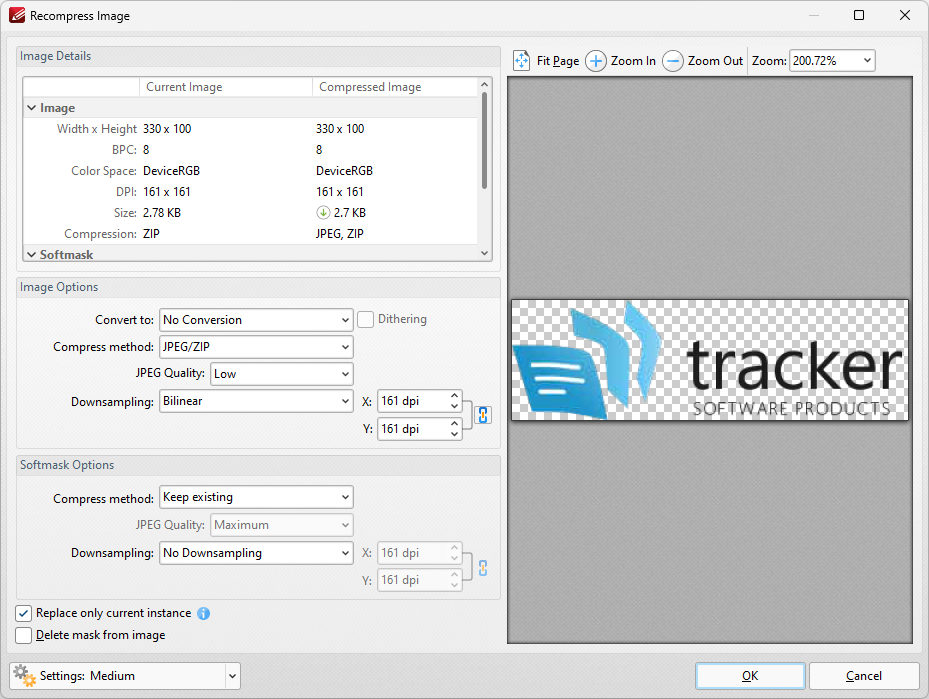Click the JPEG, ZIP compression value
Image resolution: width=929 pixels, height=699 pixels.
pos(339,234)
